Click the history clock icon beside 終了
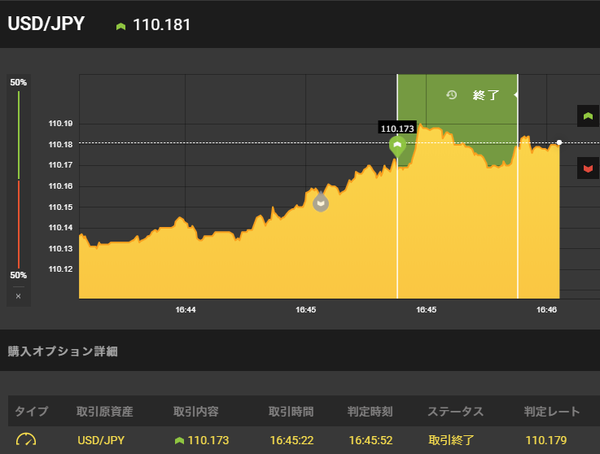Image resolution: width=600 pixels, height=454 pixels. [x=452, y=95]
